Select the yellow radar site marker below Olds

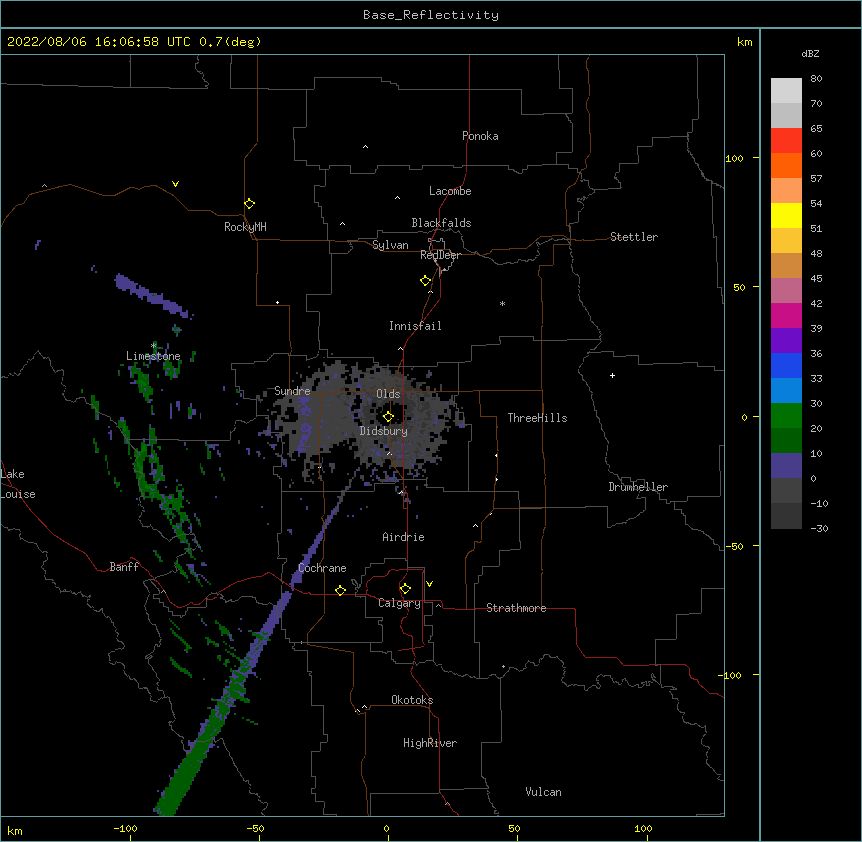coord(388,416)
